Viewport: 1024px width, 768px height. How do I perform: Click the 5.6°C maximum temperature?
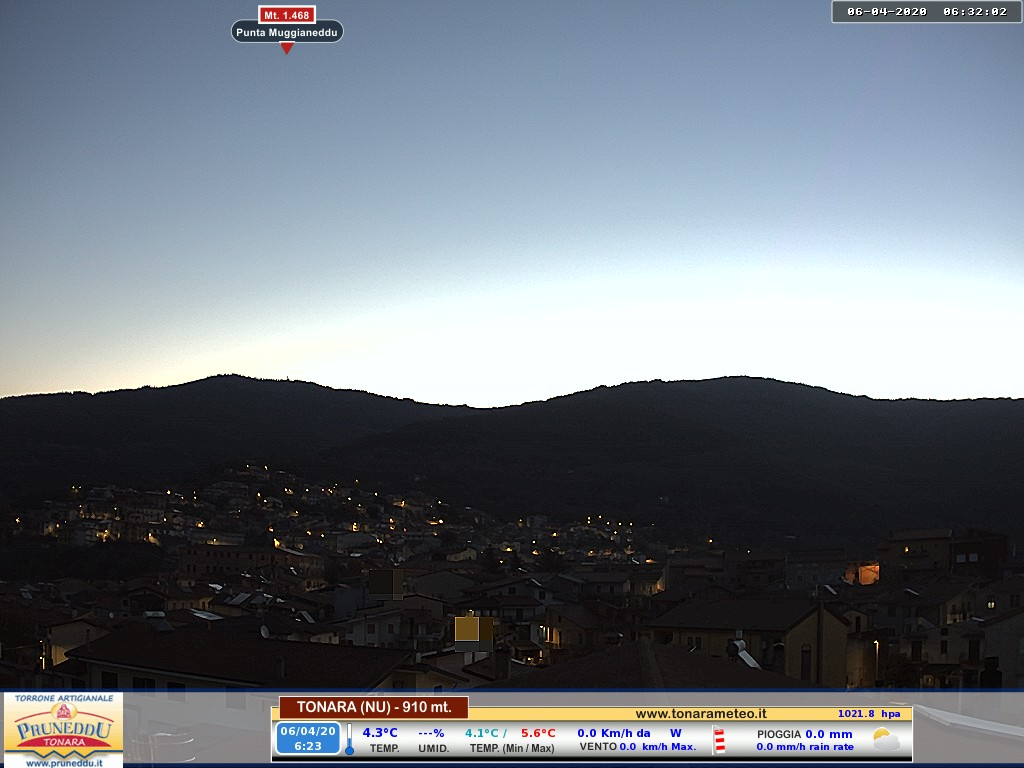(x=538, y=733)
